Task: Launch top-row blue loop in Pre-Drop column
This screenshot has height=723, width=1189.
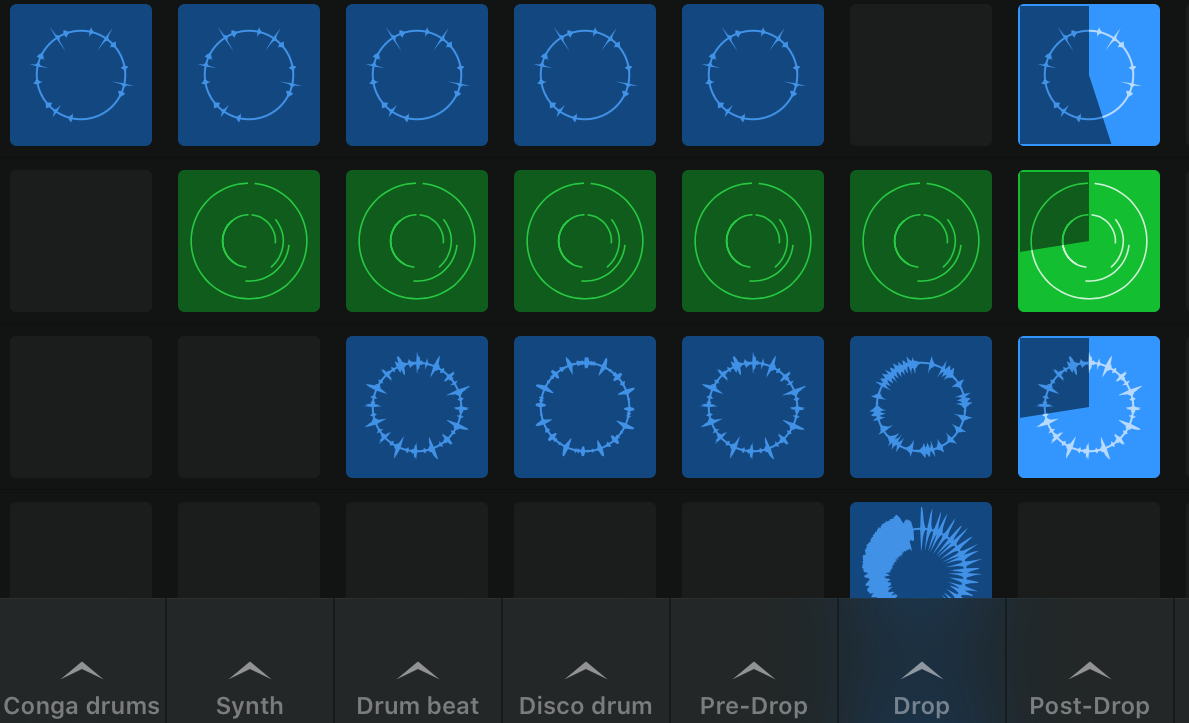Action: 753,75
